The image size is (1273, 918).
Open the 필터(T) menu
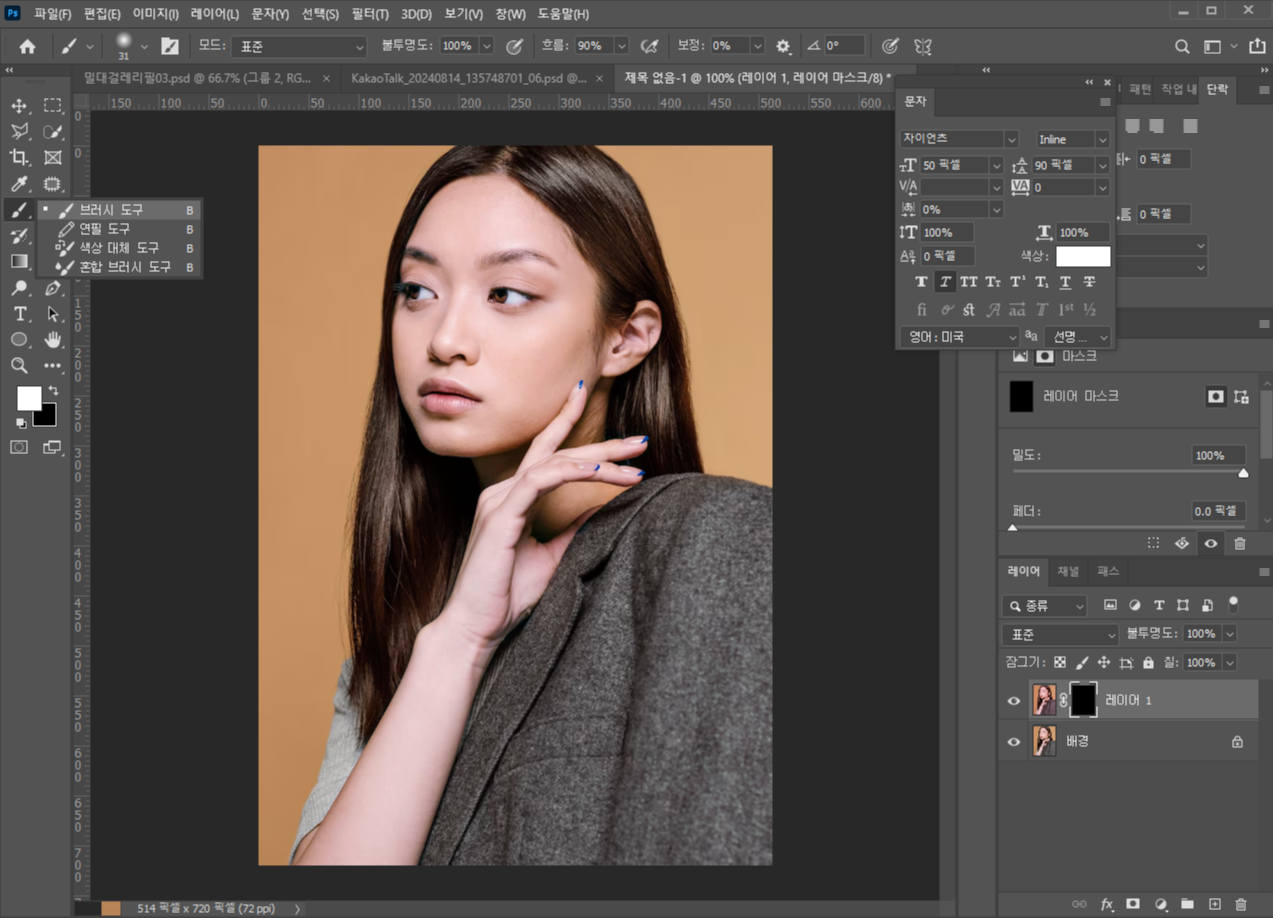click(370, 14)
